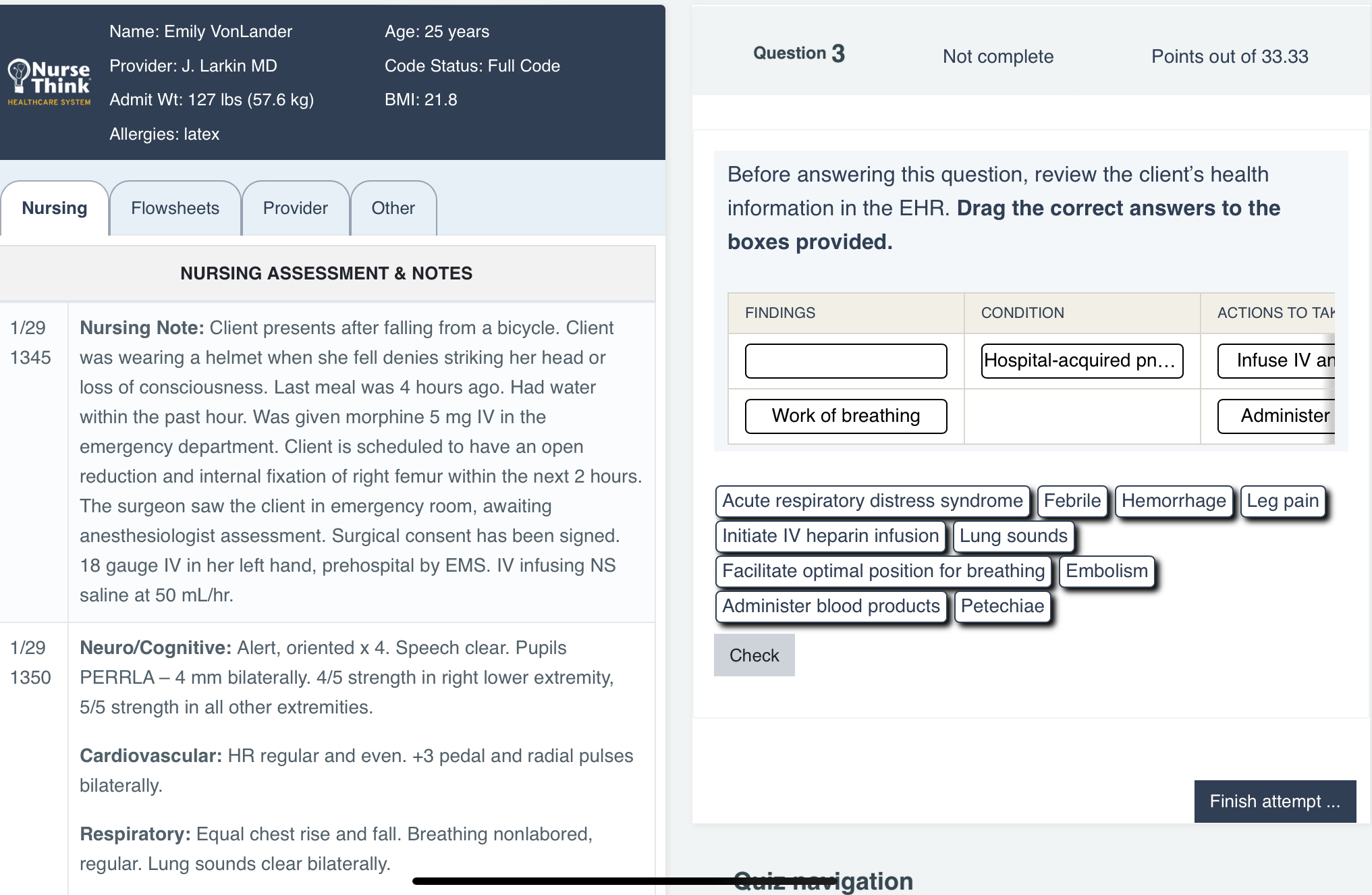
Task: Select the Hemorrhage answer chip
Action: [x=1174, y=501]
